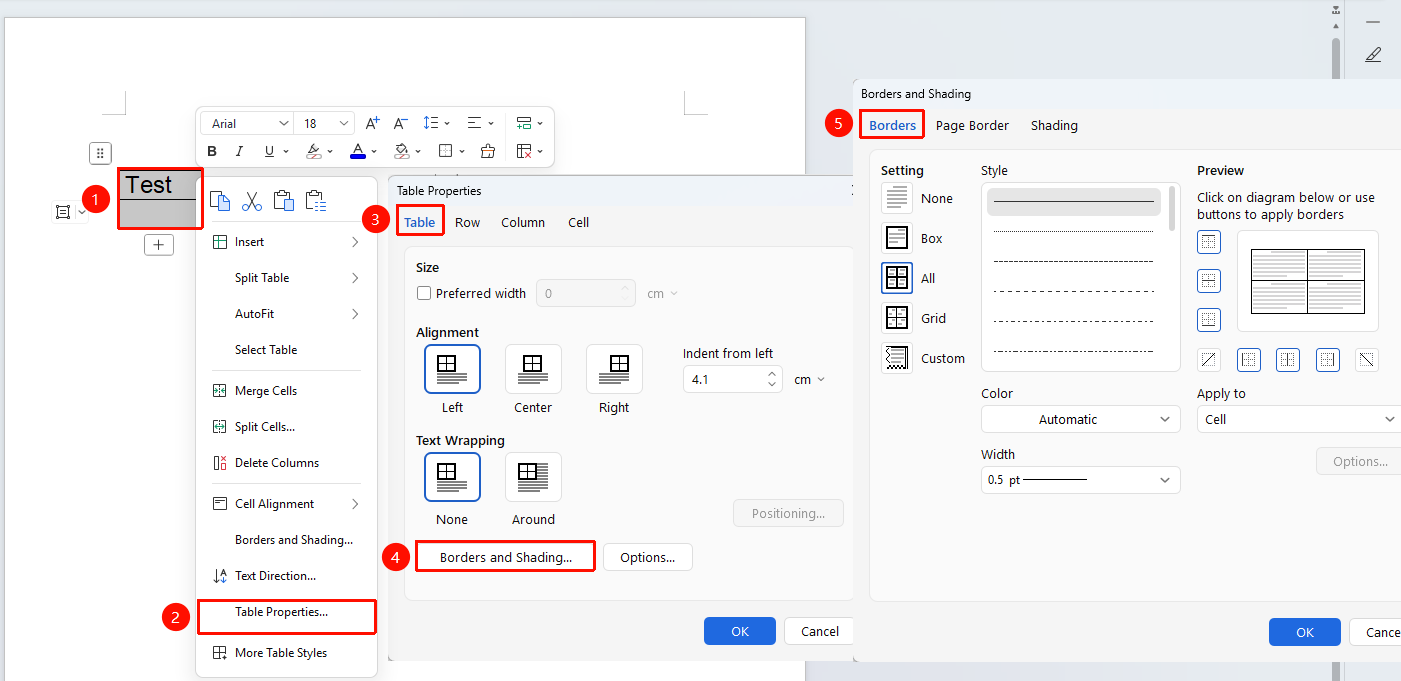Click the paste icon in context menu

(284, 201)
